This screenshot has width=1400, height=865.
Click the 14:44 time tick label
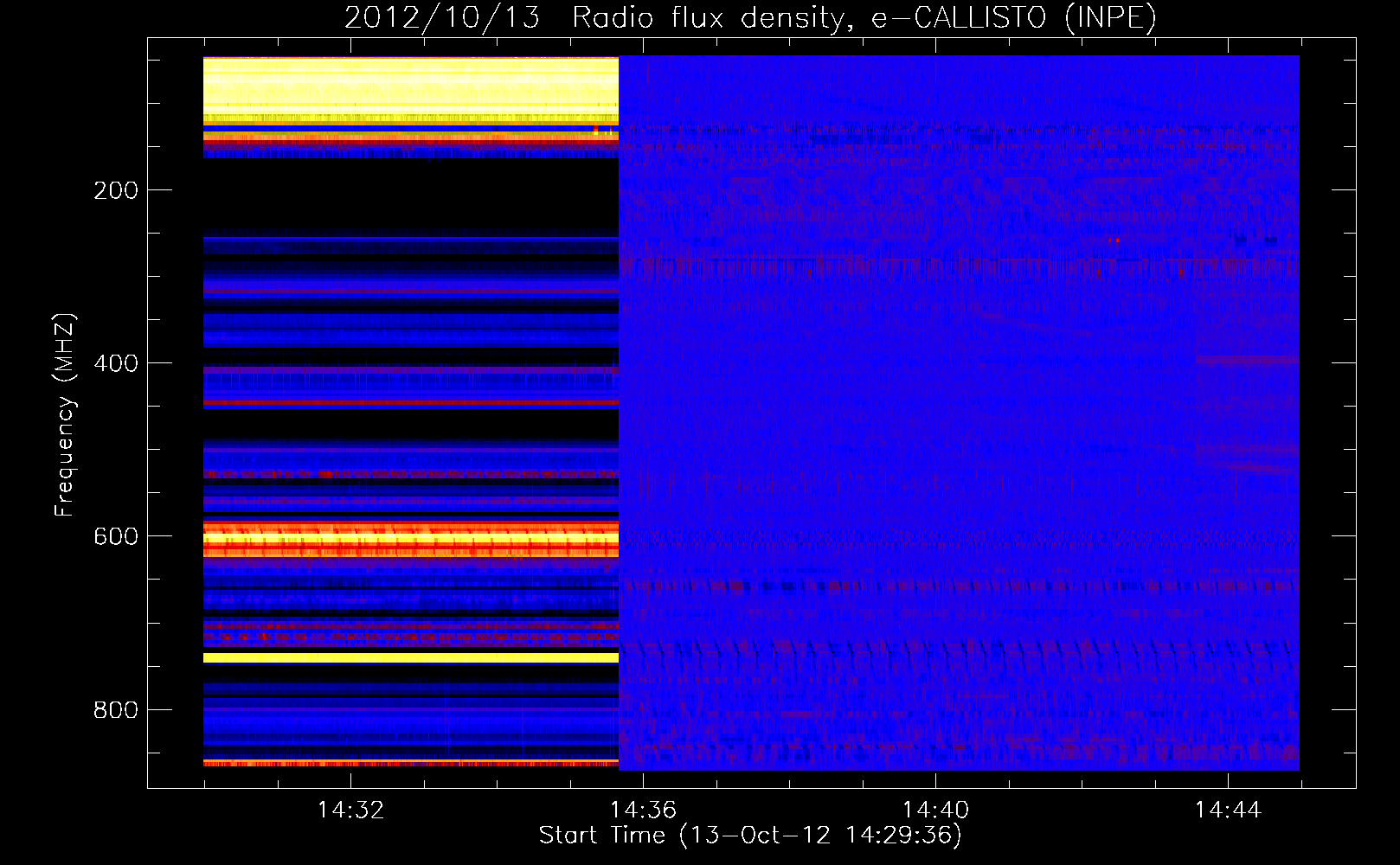(x=1228, y=810)
